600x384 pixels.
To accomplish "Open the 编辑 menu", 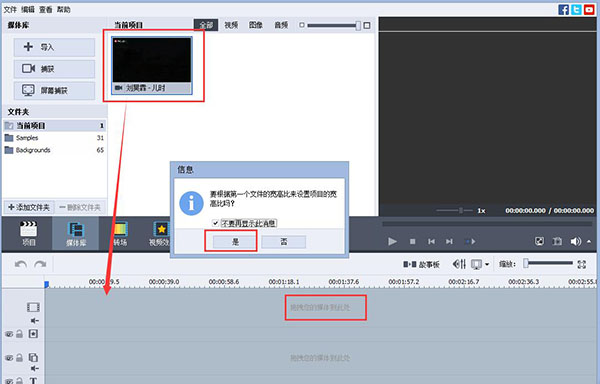I will click(28, 10).
